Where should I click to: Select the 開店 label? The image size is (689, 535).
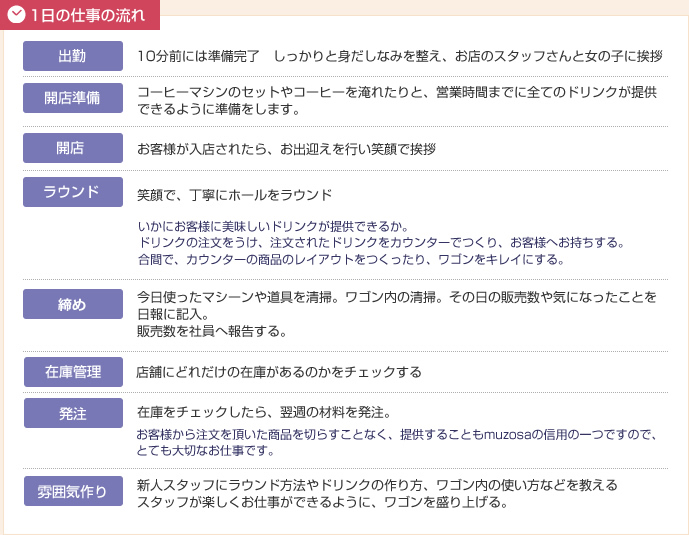click(x=73, y=148)
